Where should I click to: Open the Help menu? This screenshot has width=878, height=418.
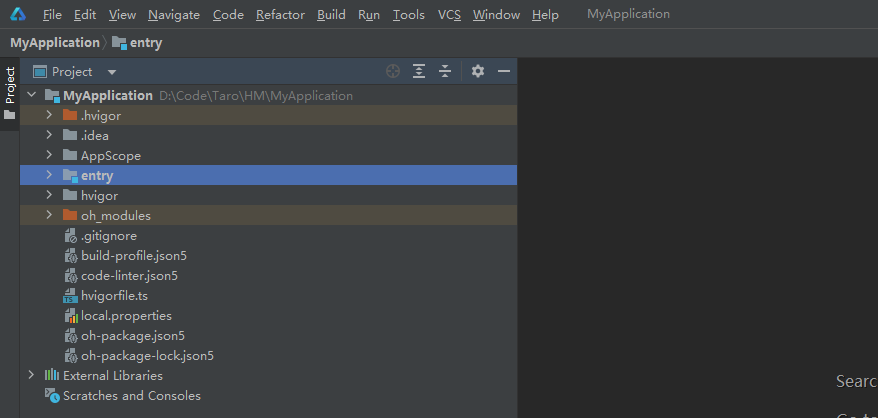point(545,15)
